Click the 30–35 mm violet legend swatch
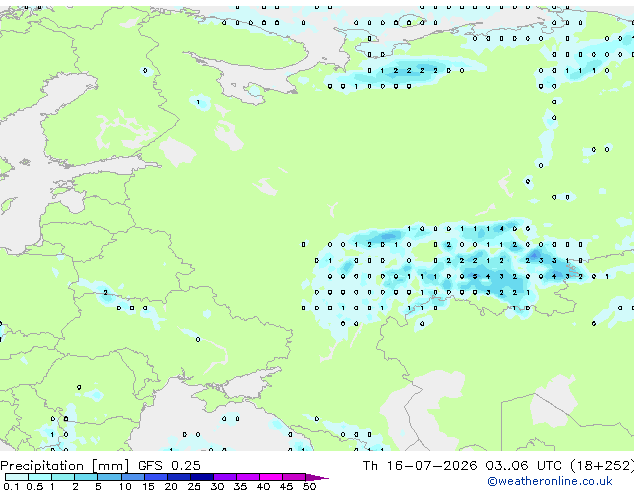Image resolution: width=634 pixels, height=490 pixels. 224,477
